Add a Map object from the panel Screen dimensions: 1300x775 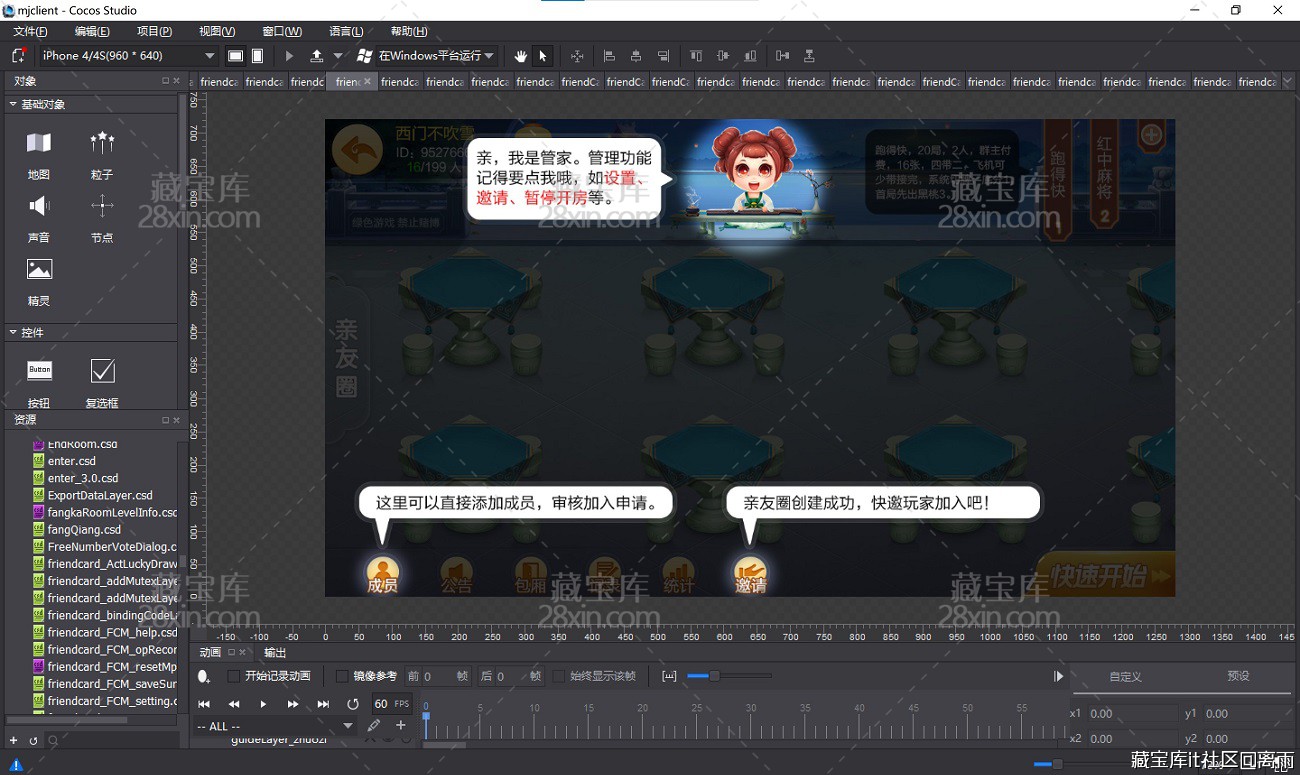click(x=39, y=144)
